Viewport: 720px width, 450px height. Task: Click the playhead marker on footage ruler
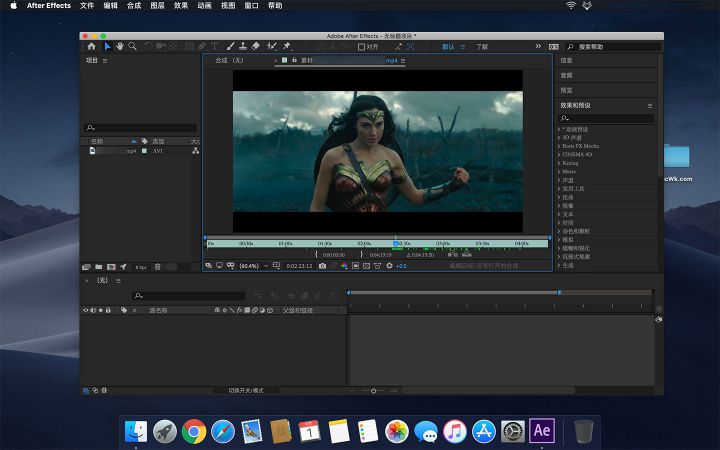pos(396,243)
